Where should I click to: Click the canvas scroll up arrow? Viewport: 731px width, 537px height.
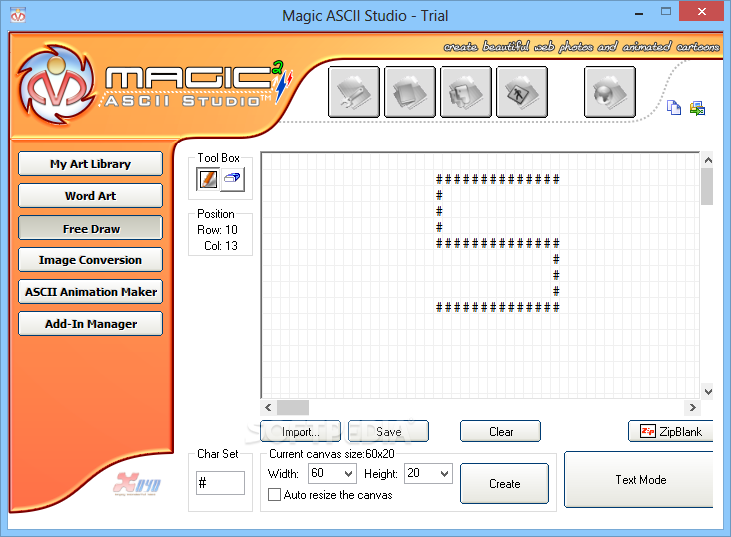[x=708, y=160]
